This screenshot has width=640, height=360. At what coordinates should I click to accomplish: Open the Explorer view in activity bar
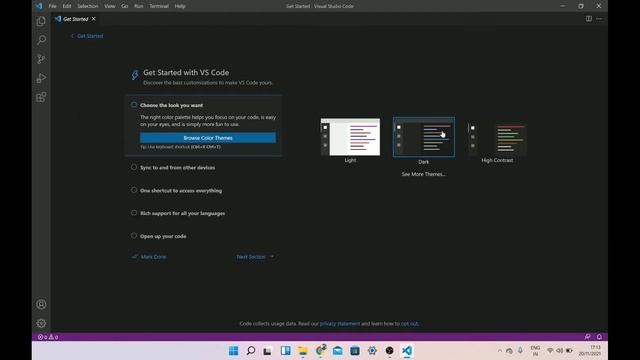[41, 21]
